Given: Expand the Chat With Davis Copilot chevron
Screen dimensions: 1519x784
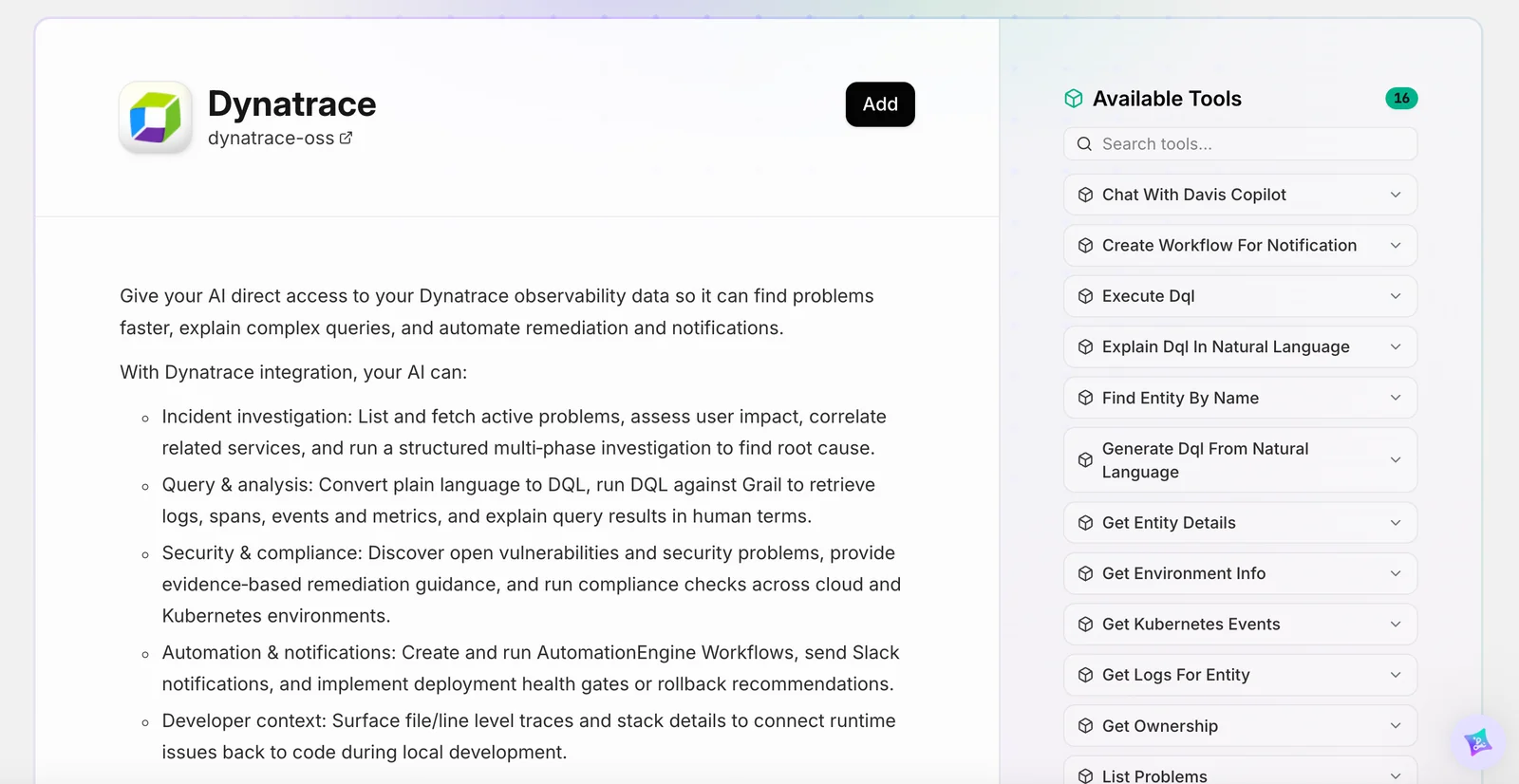Looking at the screenshot, I should (x=1396, y=195).
